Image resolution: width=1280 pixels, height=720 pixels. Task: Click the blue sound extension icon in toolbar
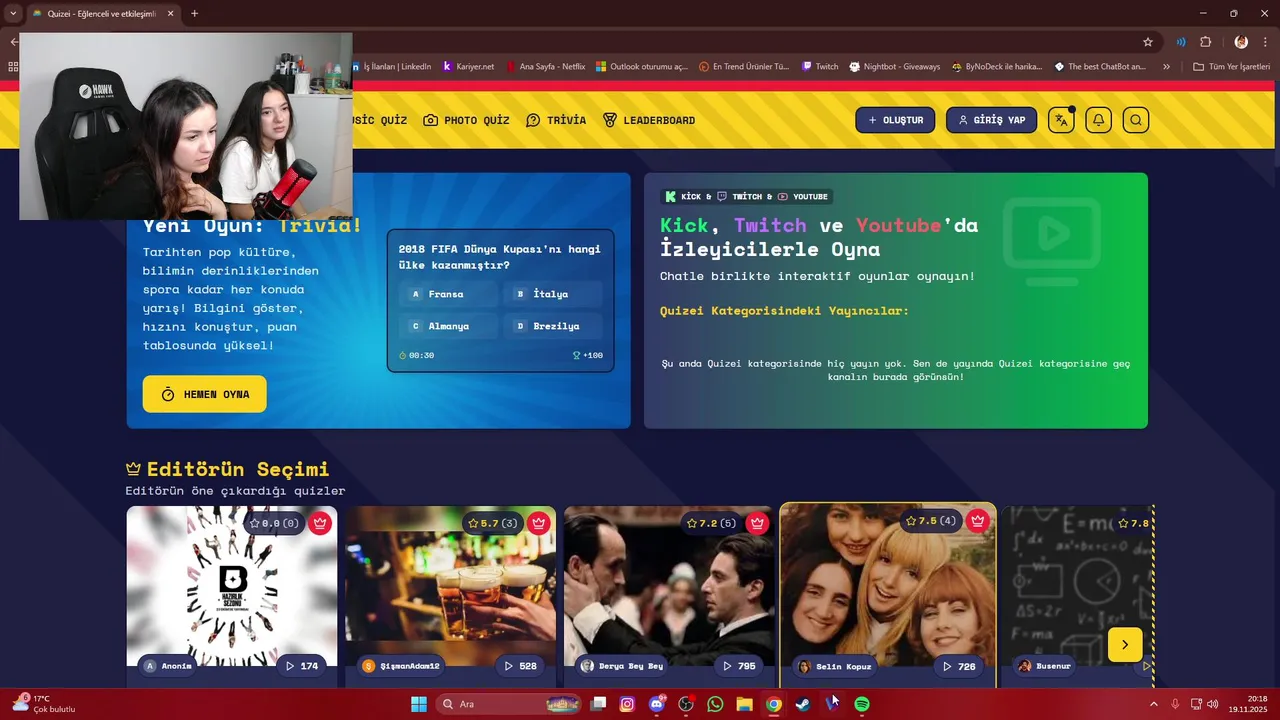point(1181,42)
